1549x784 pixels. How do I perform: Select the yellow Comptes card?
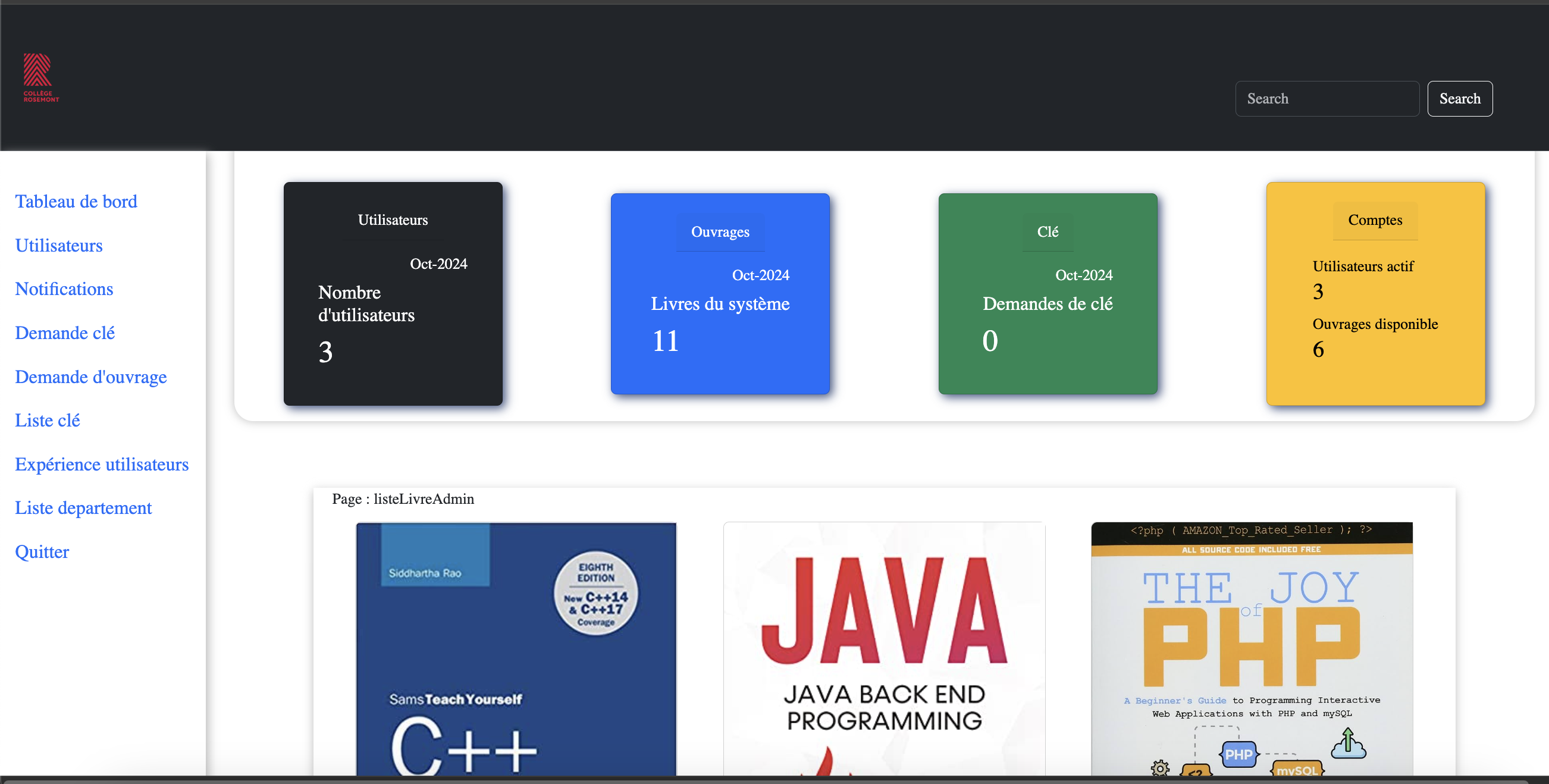[x=1376, y=294]
